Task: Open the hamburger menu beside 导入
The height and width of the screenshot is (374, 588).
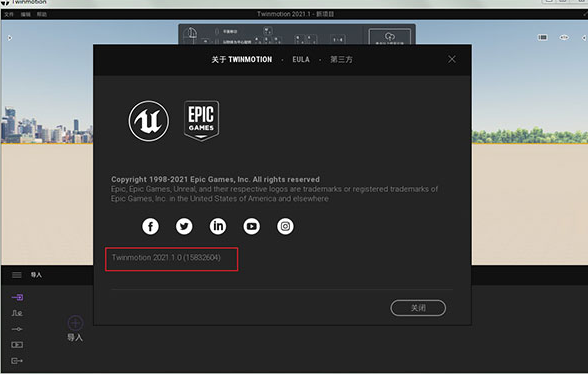Action: tap(16, 275)
